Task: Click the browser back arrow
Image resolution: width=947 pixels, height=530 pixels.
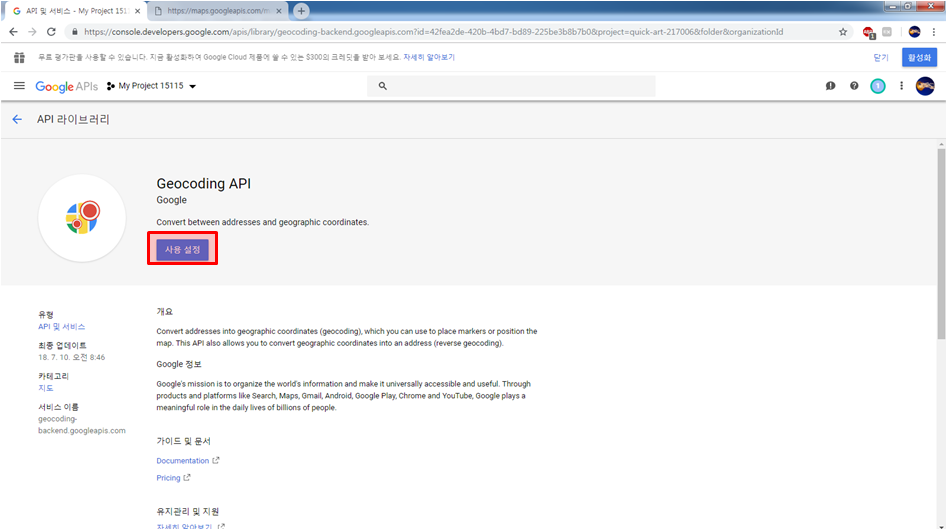Action: point(13,32)
